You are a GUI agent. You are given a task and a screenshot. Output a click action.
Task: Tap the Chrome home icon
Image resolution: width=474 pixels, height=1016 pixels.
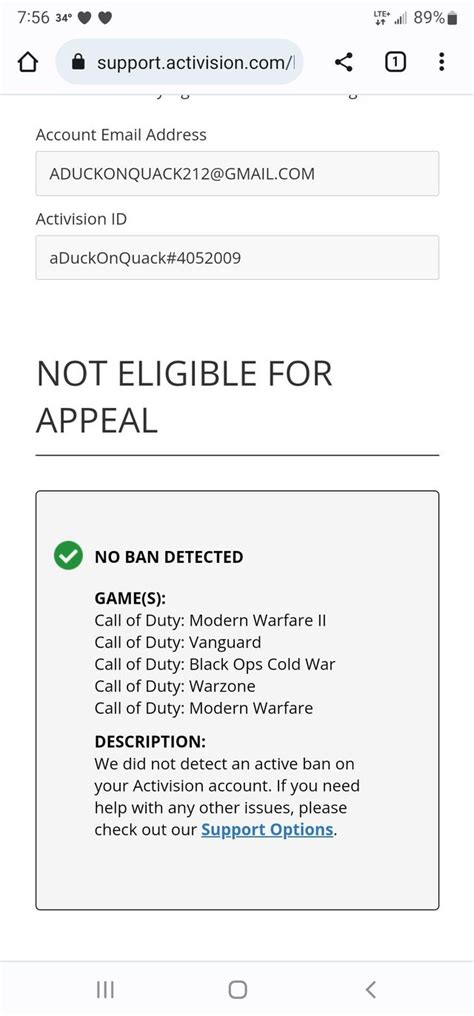coord(28,62)
